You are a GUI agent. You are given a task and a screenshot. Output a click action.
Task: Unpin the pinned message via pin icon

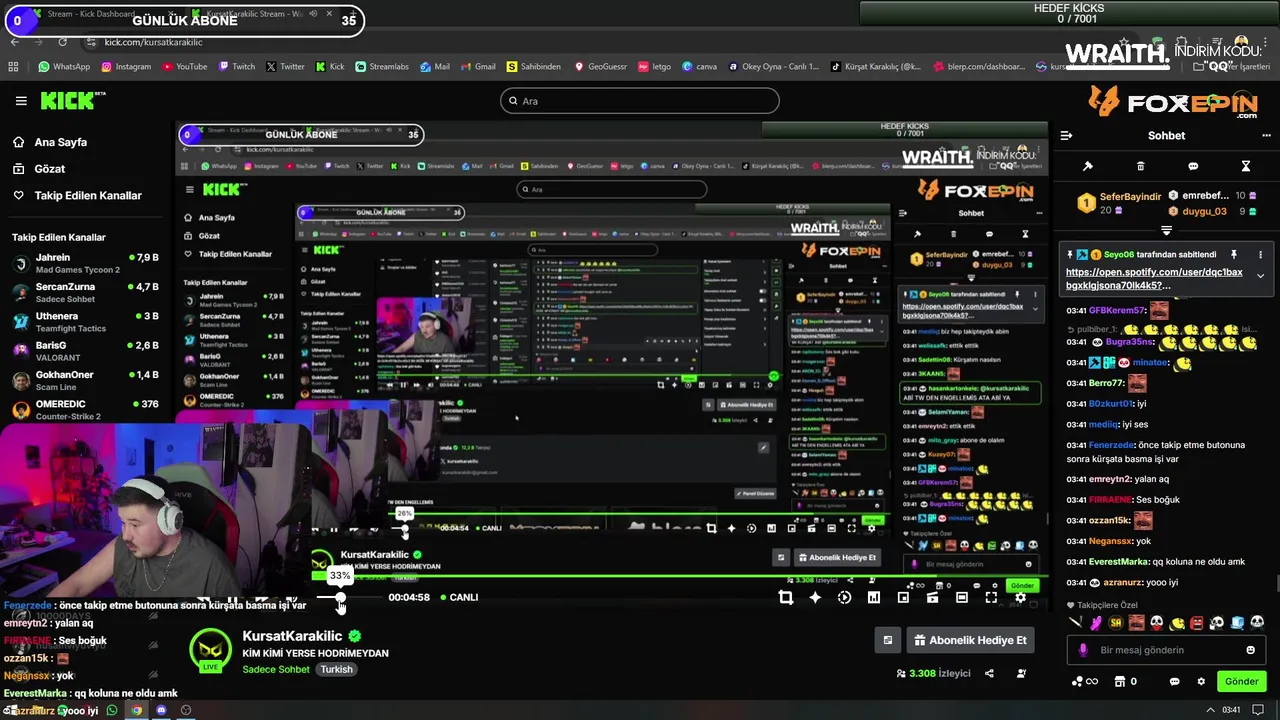pos(1233,255)
